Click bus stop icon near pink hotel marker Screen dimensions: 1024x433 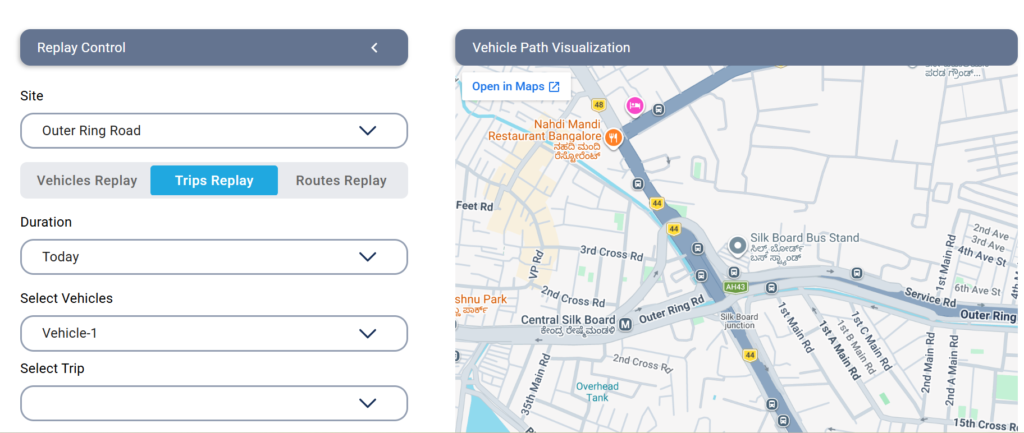tap(659, 110)
